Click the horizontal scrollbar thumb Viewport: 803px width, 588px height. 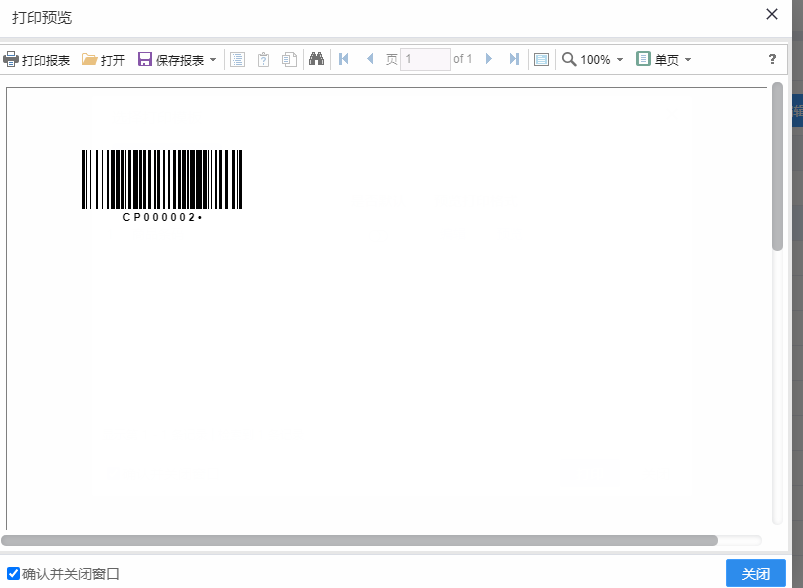click(360, 540)
